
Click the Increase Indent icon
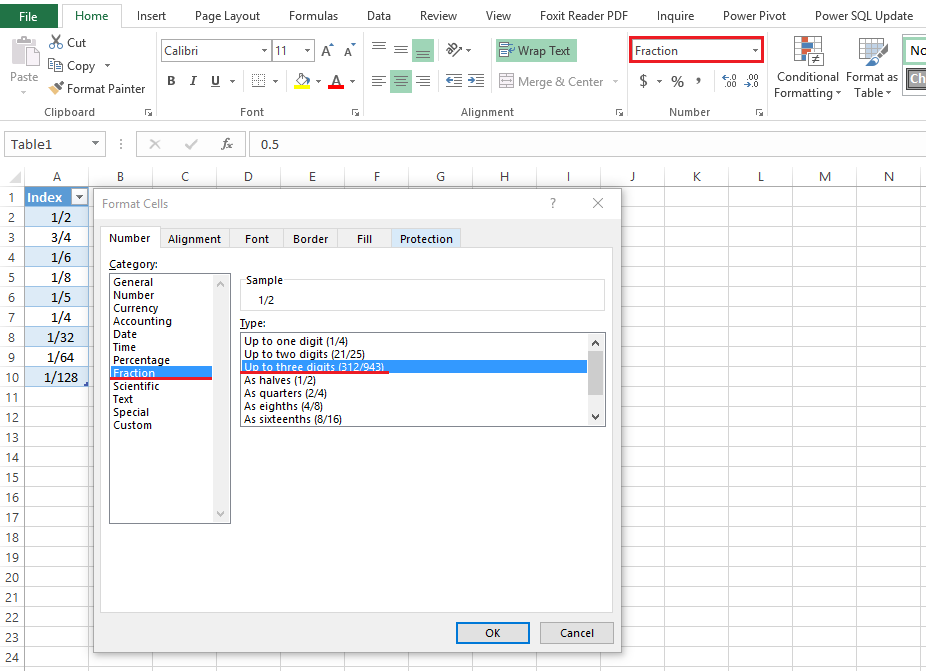point(475,81)
